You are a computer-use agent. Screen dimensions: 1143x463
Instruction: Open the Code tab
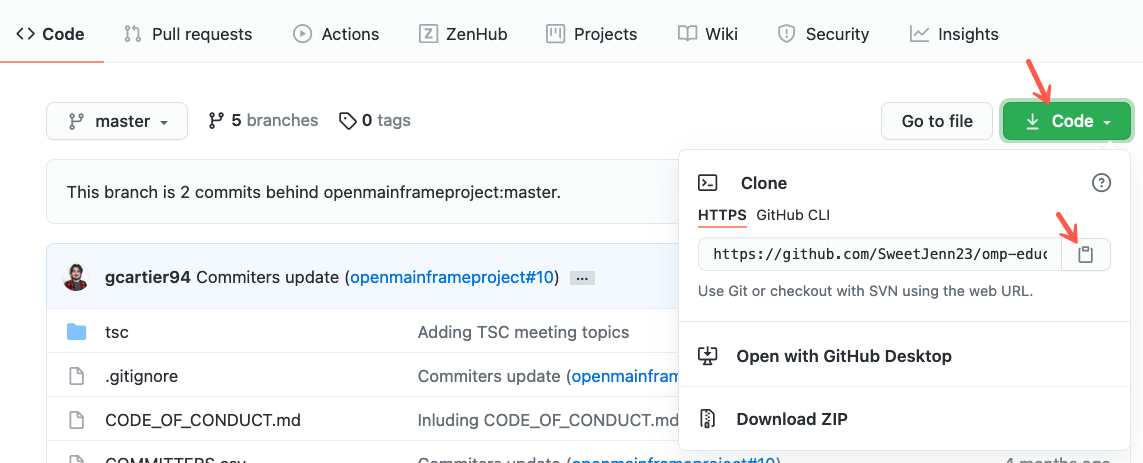[50, 34]
